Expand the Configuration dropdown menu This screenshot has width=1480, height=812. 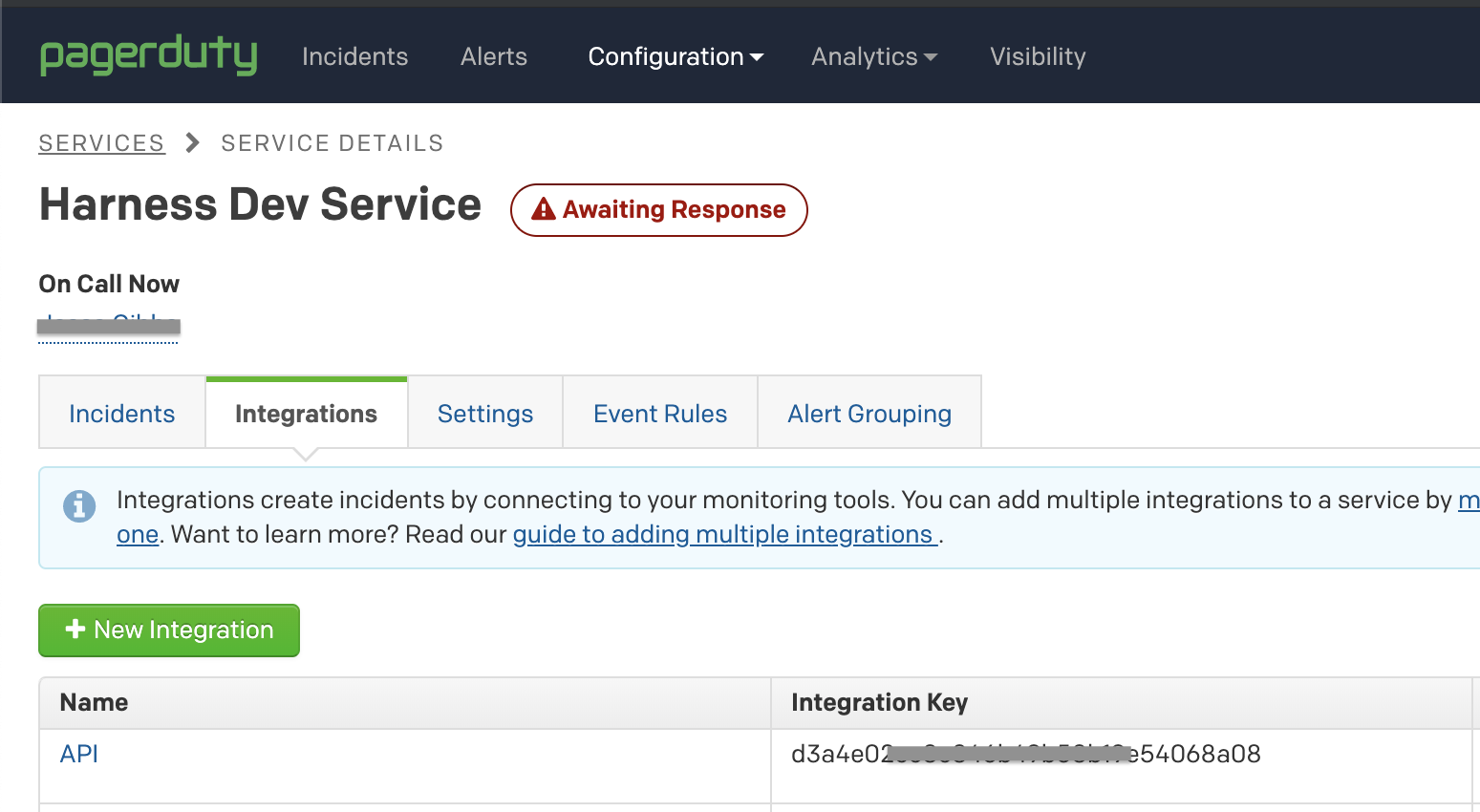pos(676,56)
